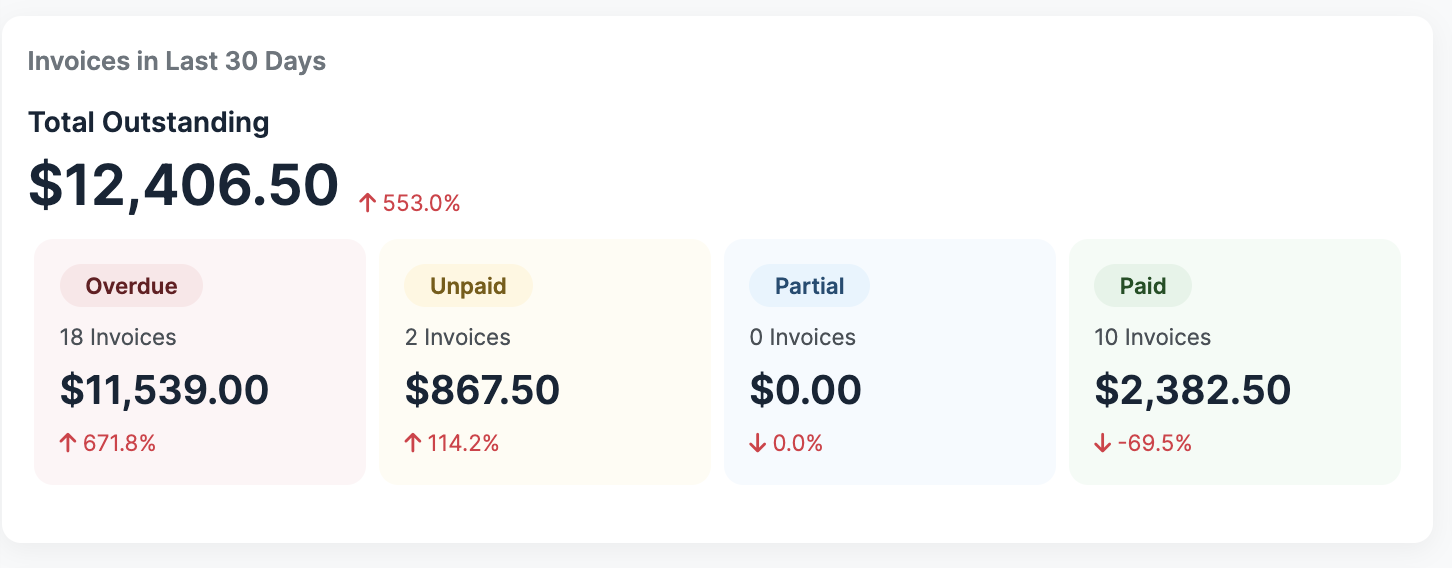The image size is (1452, 568).
Task: Click the $2,382.50 paid amount
Action: click(x=1193, y=390)
